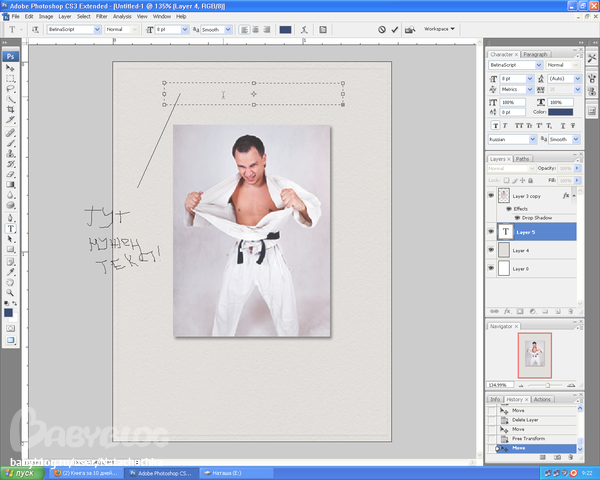Open the Russian language dropdown
Screen dimensions: 600x480
coord(532,139)
